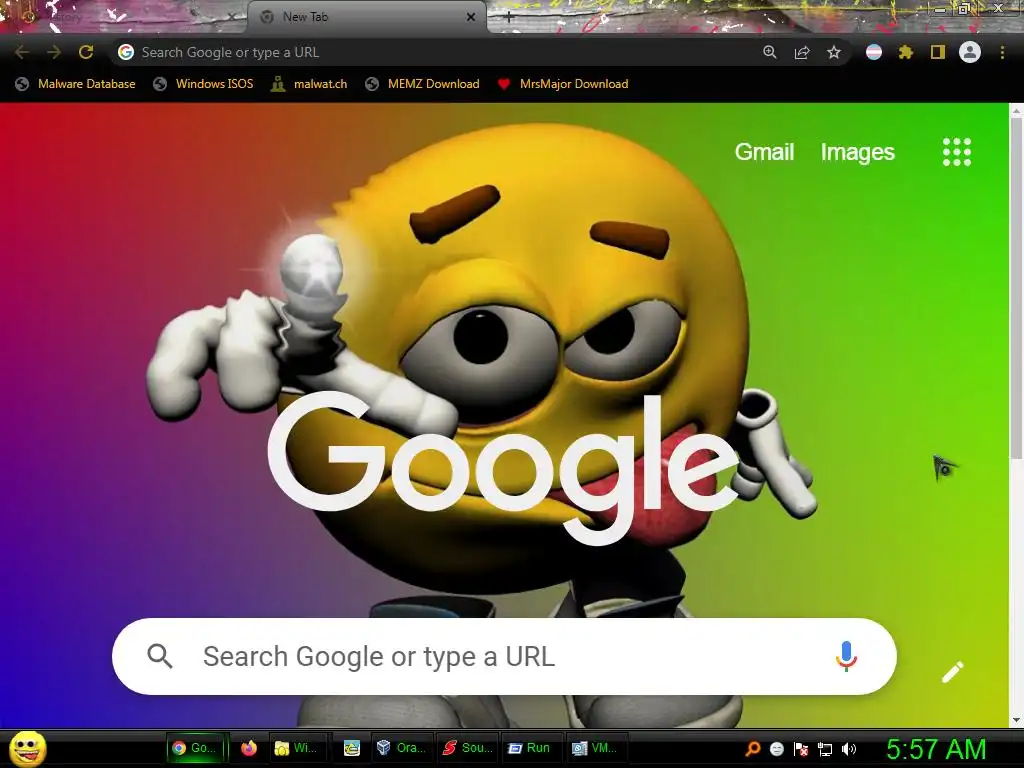Click the page's vertical scrollbar thumb
The width and height of the screenshot is (1024, 768).
tap(1016, 289)
